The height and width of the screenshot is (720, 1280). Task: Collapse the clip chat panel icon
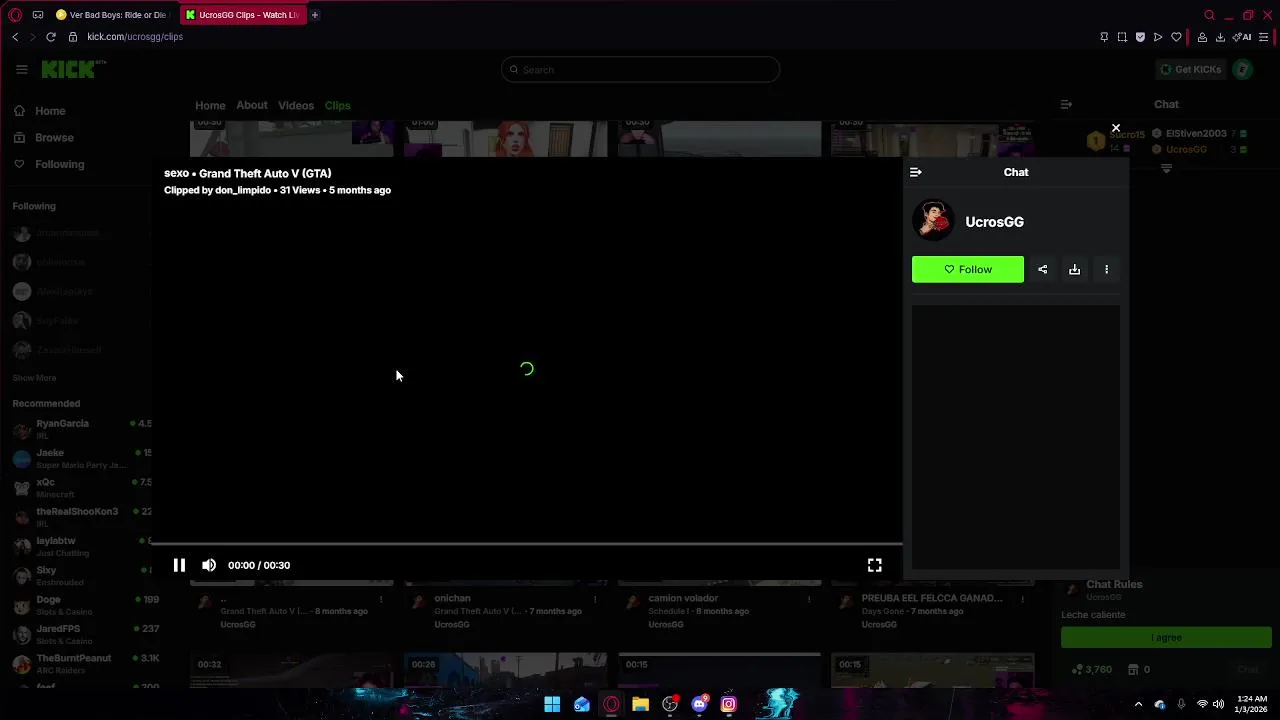pos(916,172)
